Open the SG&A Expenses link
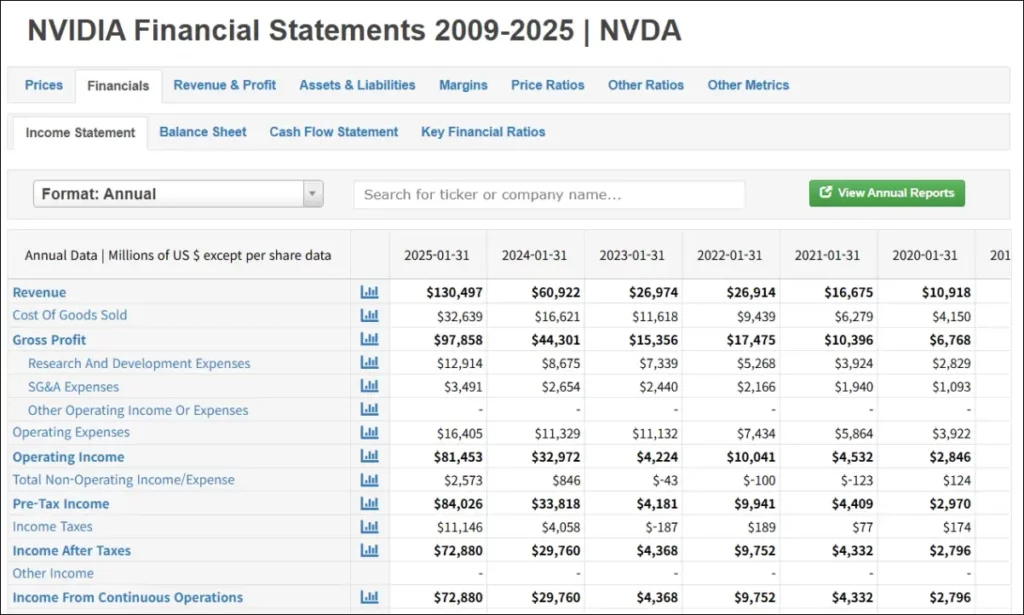The image size is (1024, 615). (74, 386)
